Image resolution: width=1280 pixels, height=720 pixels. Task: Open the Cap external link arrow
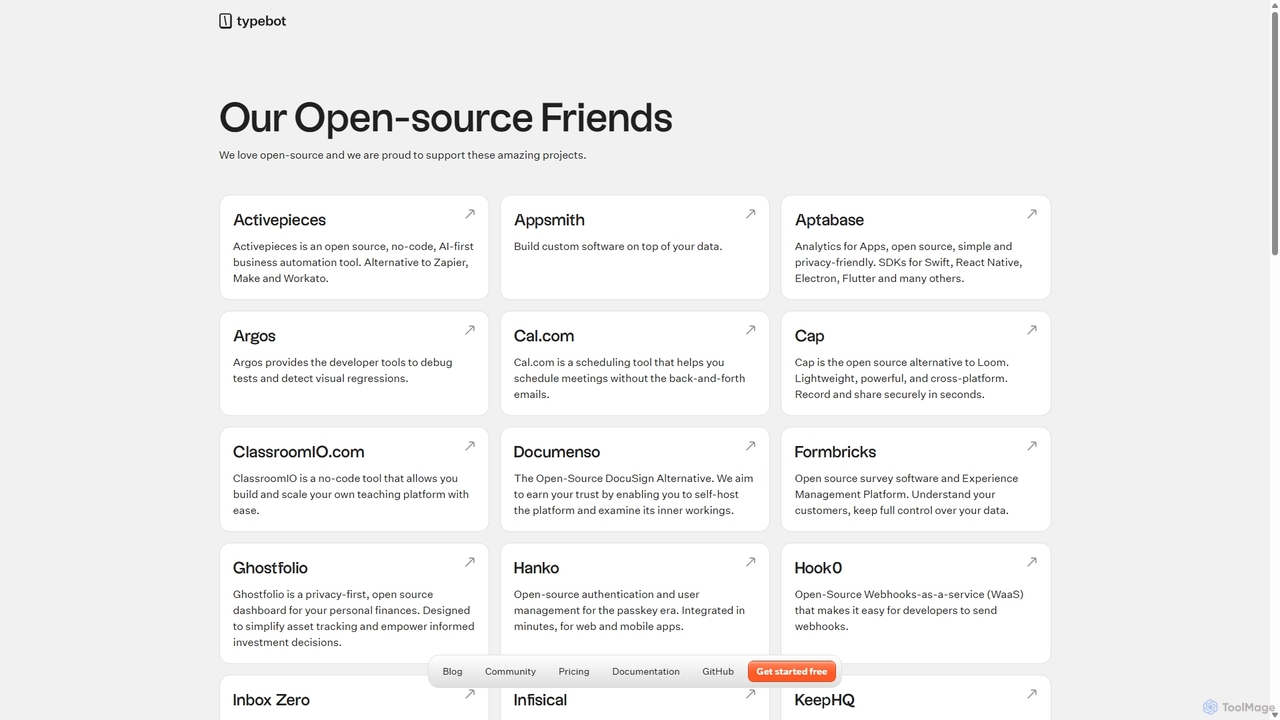[x=1032, y=330]
